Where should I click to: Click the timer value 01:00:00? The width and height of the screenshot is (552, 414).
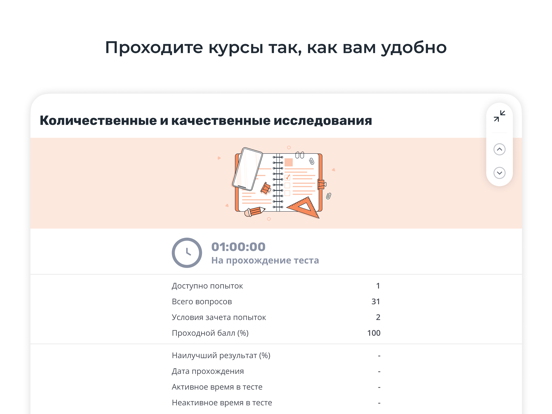238,247
